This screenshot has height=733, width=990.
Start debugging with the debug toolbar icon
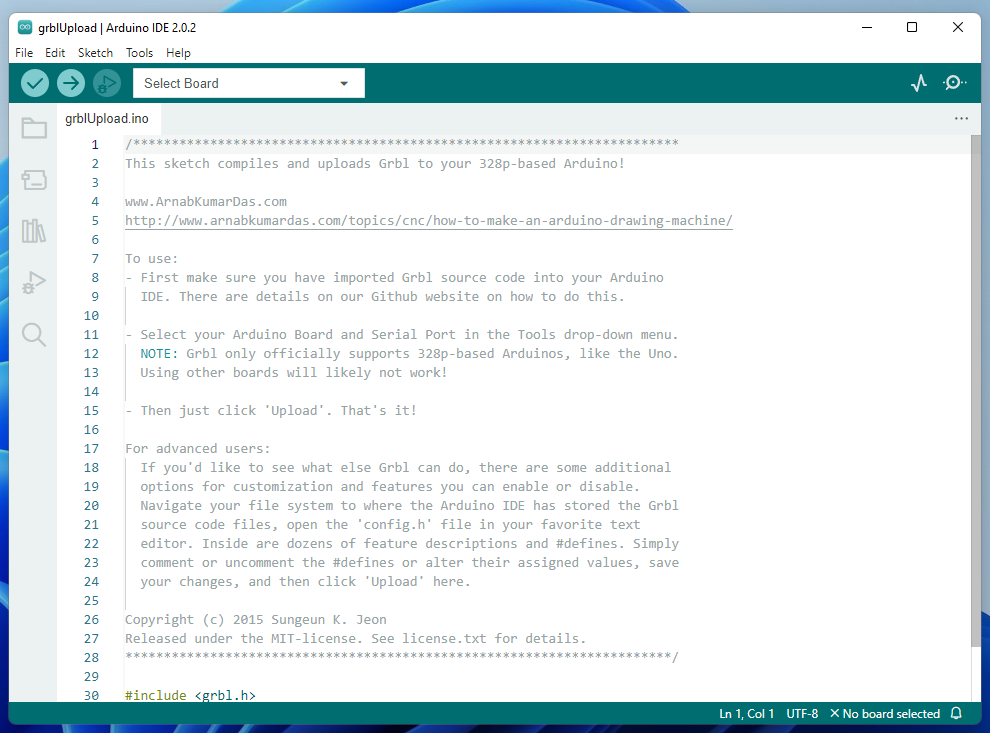[106, 83]
